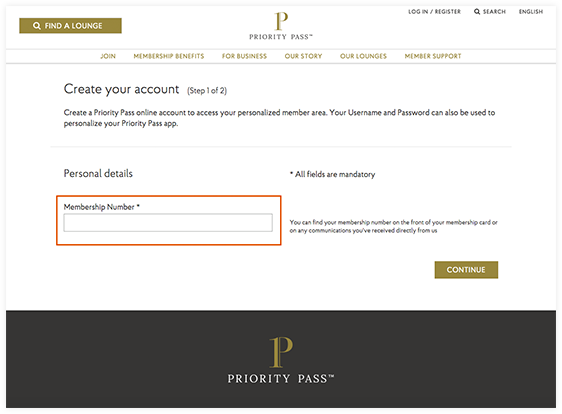Click the gold P emblem in header
Viewport: 562px width, 414px height.
click(x=281, y=21)
